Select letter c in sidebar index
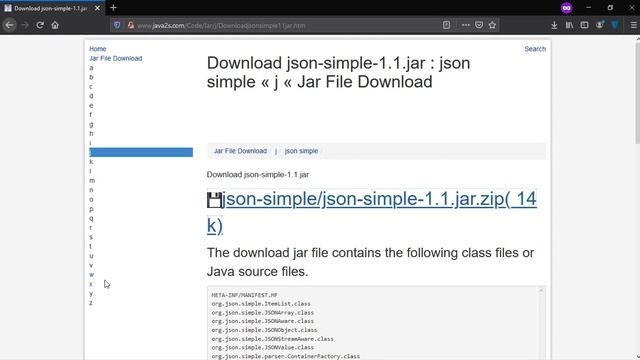 [x=91, y=87]
